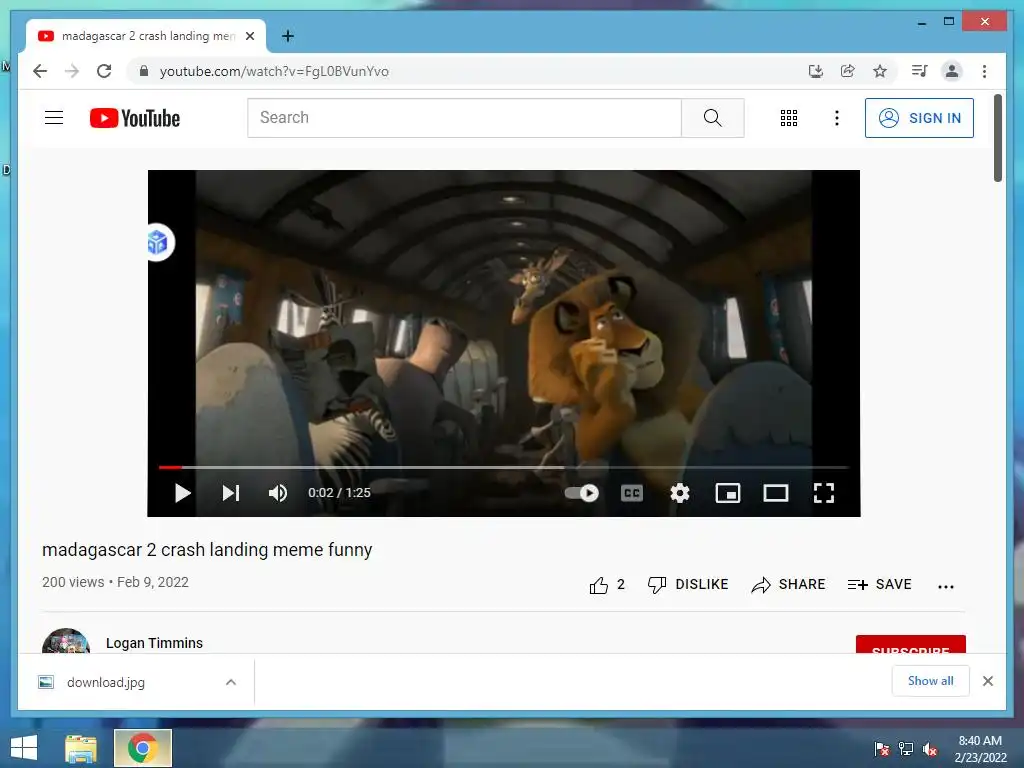Open Logan Timmins channel name

(x=154, y=643)
